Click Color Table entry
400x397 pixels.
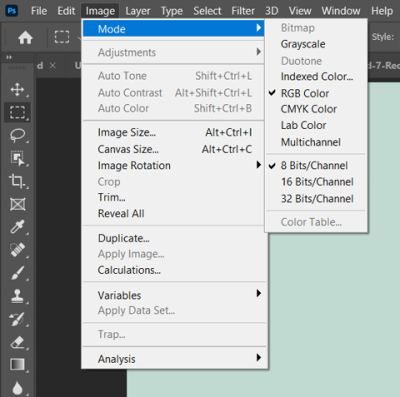click(316, 222)
